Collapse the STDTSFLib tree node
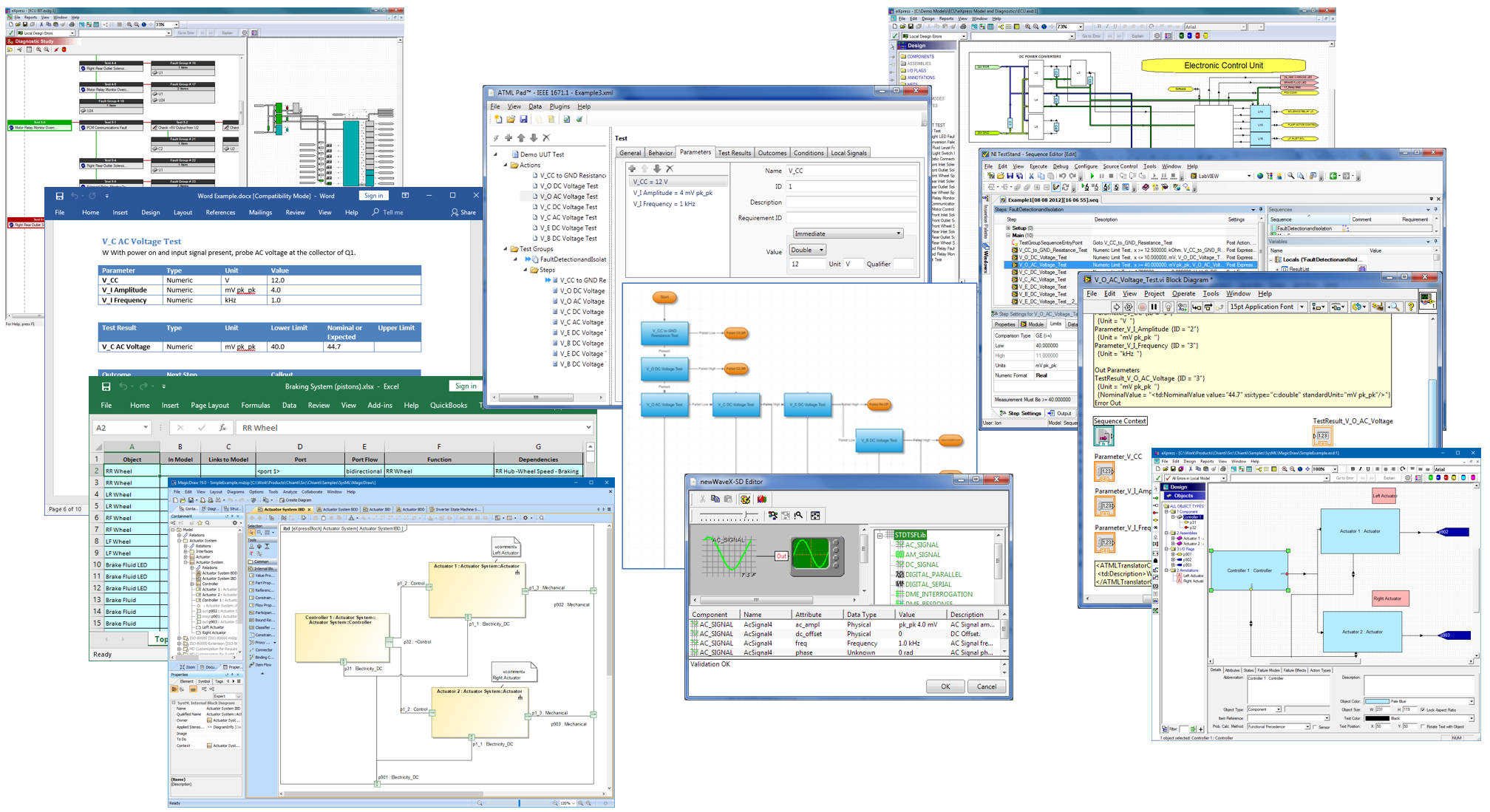This screenshot has height=812, width=1490. pyautogui.click(x=880, y=535)
